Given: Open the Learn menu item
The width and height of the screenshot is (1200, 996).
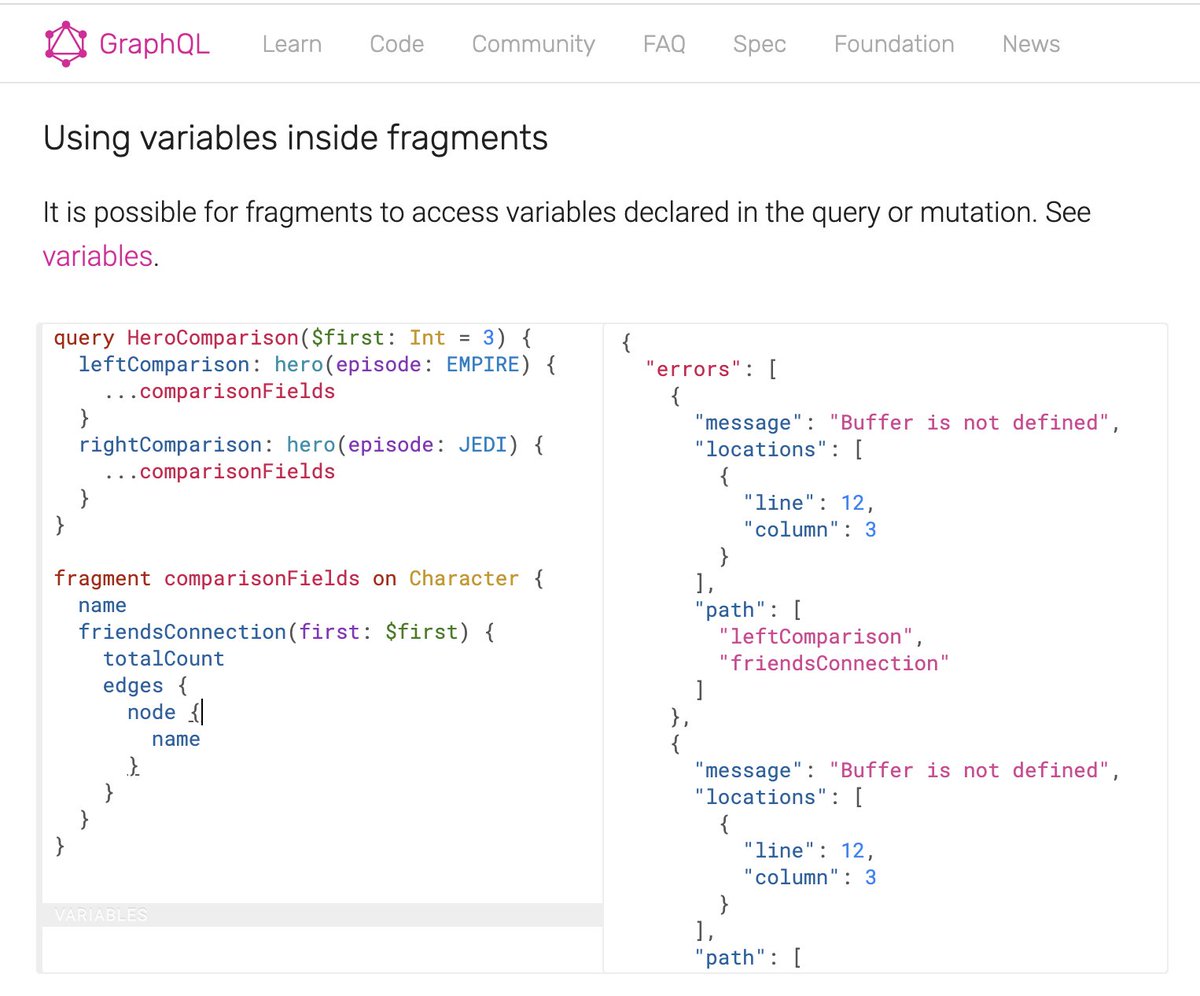Looking at the screenshot, I should [x=292, y=44].
